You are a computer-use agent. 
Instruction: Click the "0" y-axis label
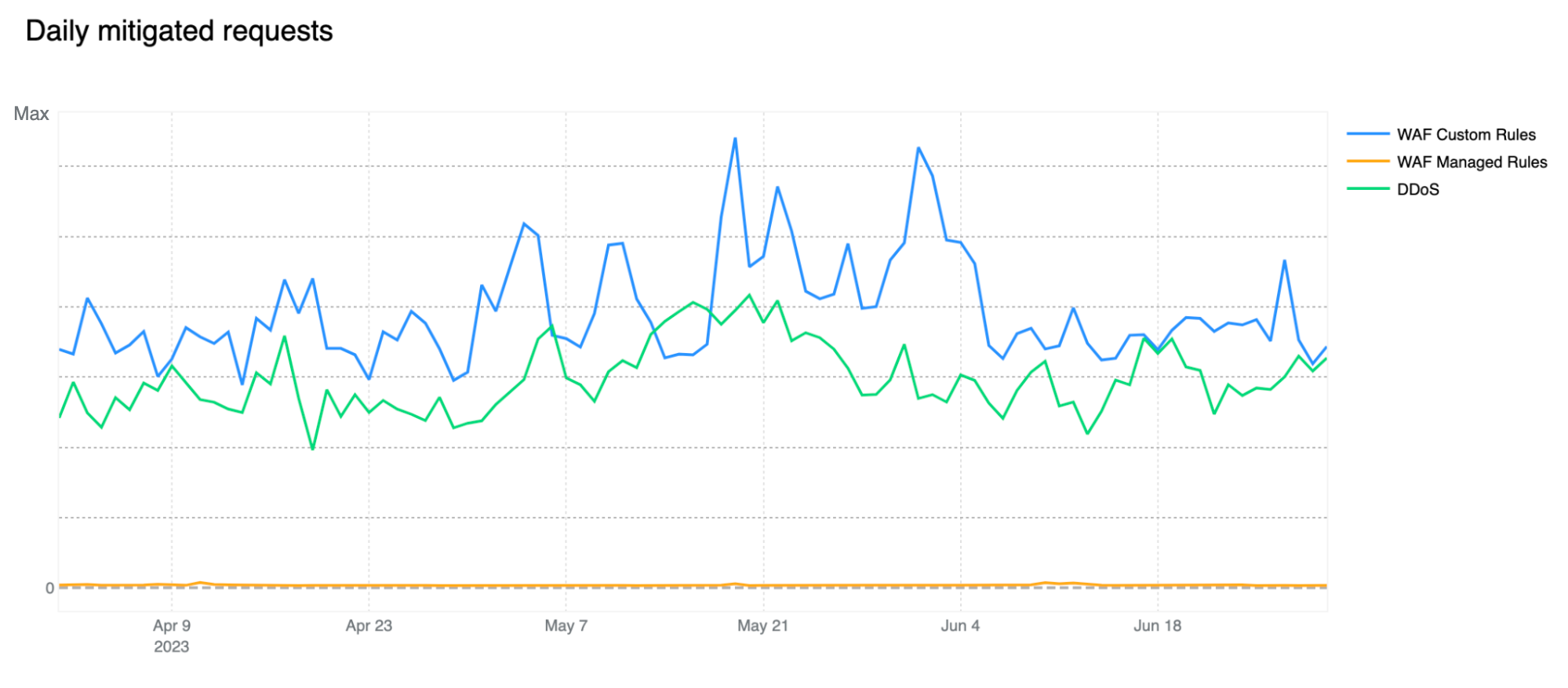click(x=49, y=588)
